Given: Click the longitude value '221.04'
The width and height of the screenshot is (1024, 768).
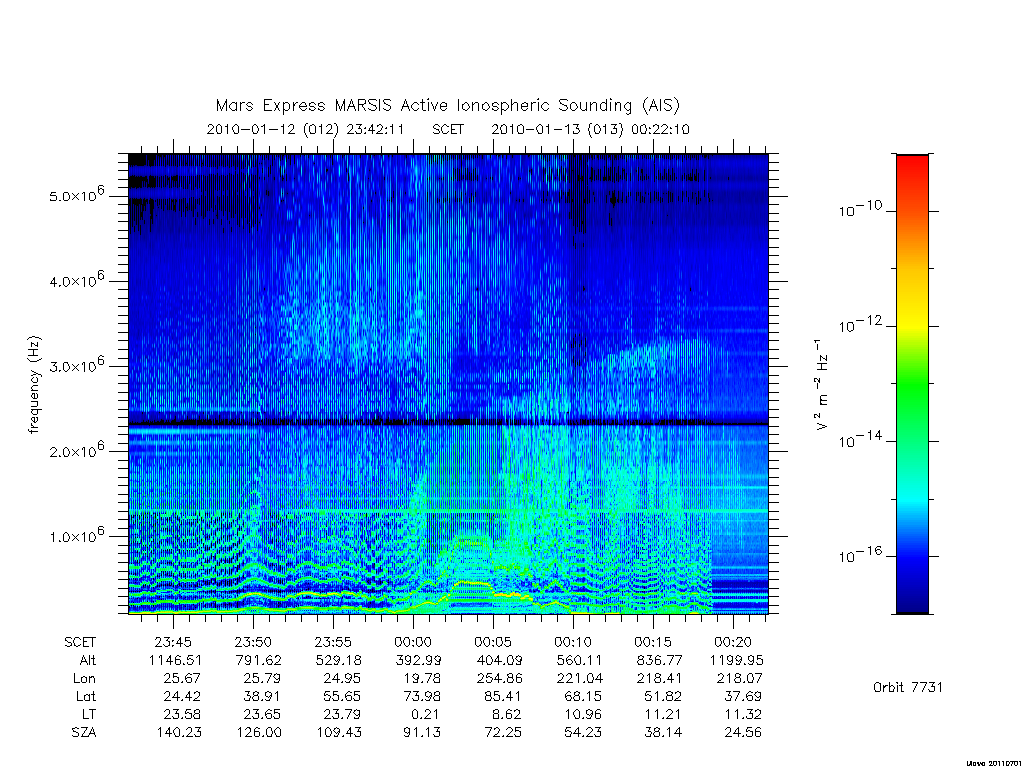Looking at the screenshot, I should [578, 679].
